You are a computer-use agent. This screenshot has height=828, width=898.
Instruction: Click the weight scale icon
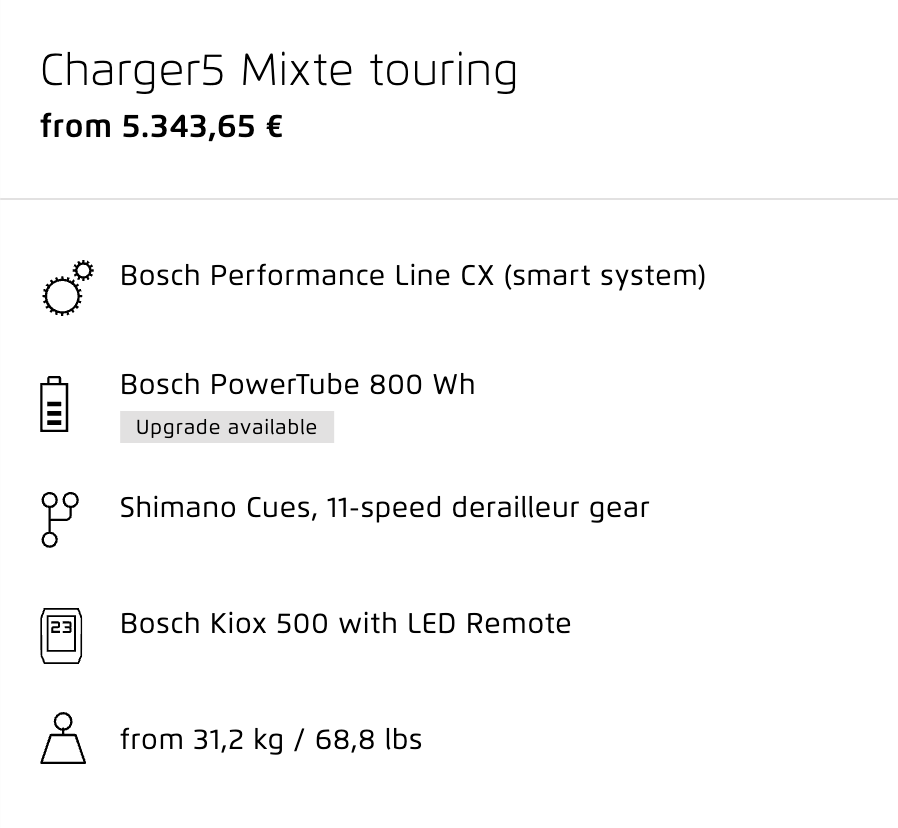tap(63, 738)
